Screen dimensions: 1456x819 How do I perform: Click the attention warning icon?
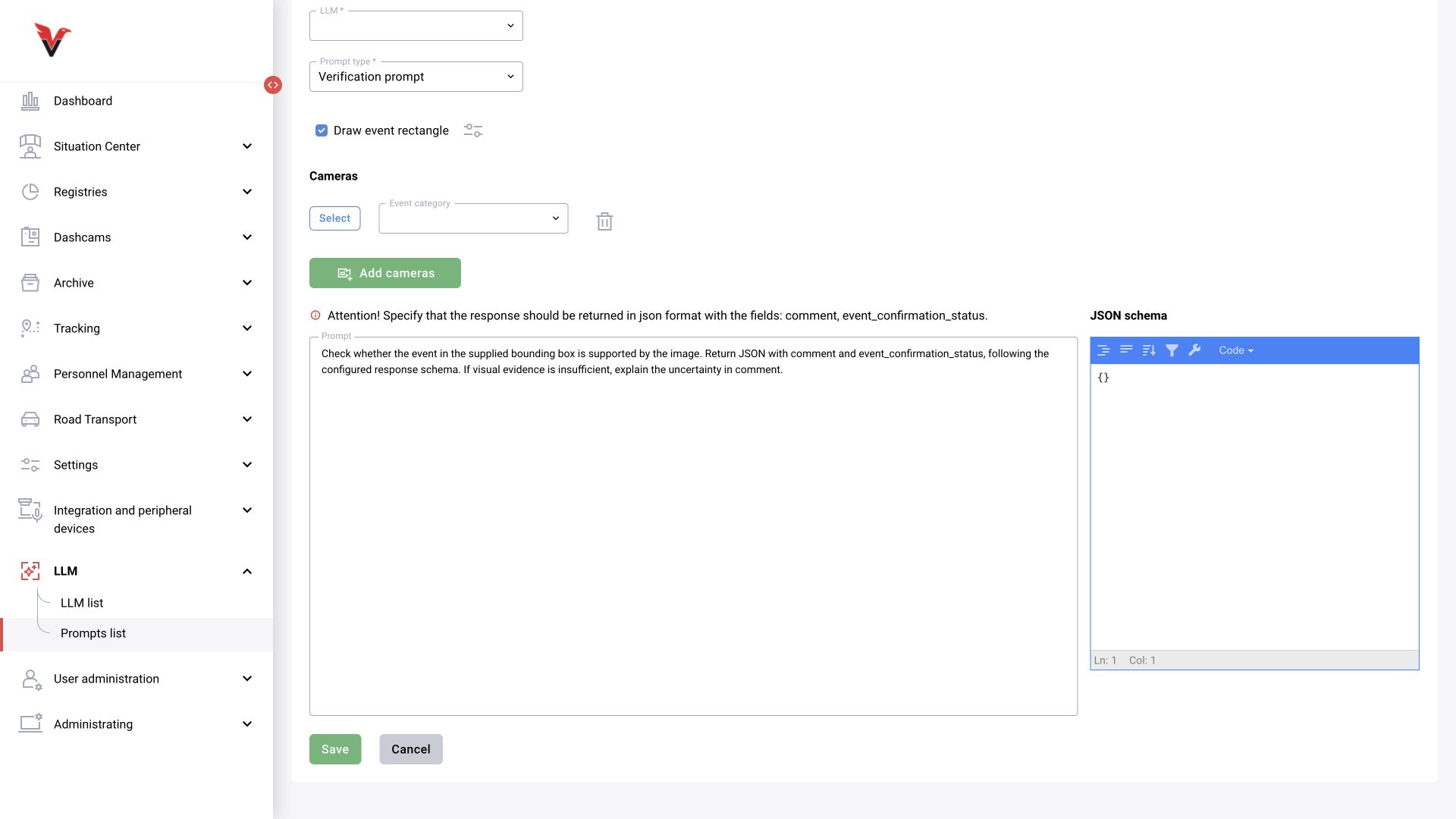315,315
